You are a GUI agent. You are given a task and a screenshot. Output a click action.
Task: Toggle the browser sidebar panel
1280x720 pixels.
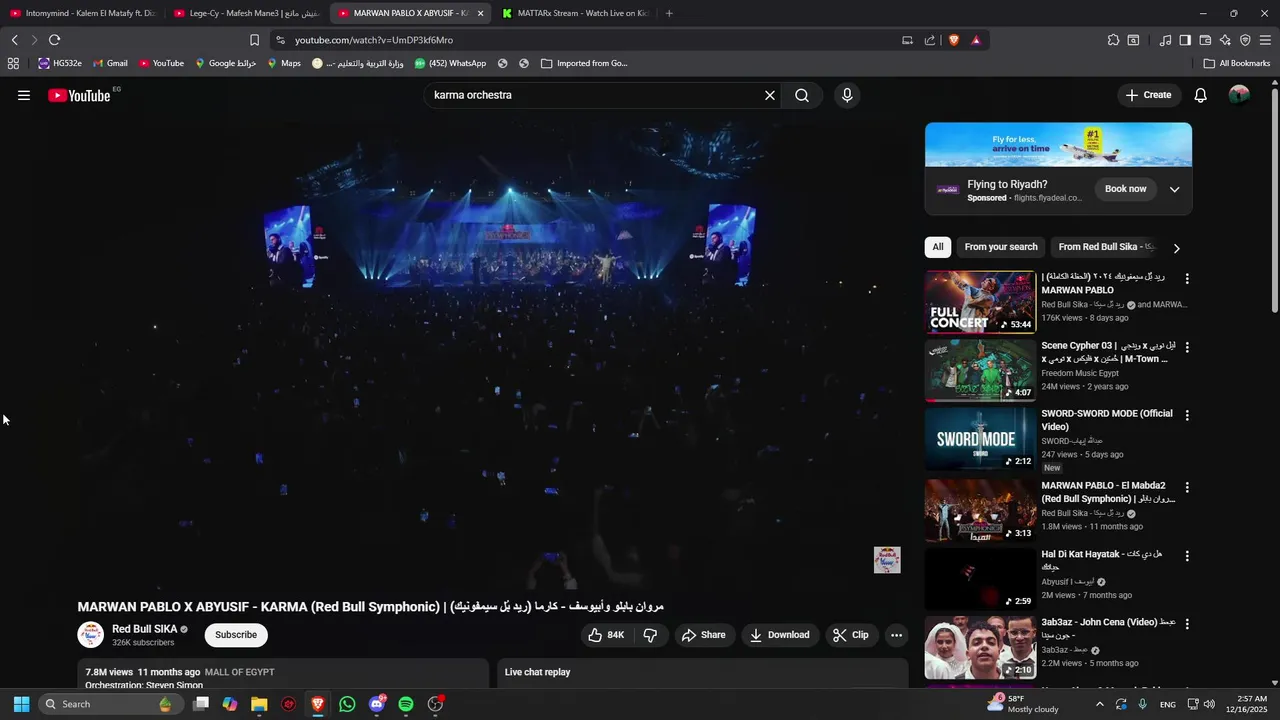(x=1185, y=40)
